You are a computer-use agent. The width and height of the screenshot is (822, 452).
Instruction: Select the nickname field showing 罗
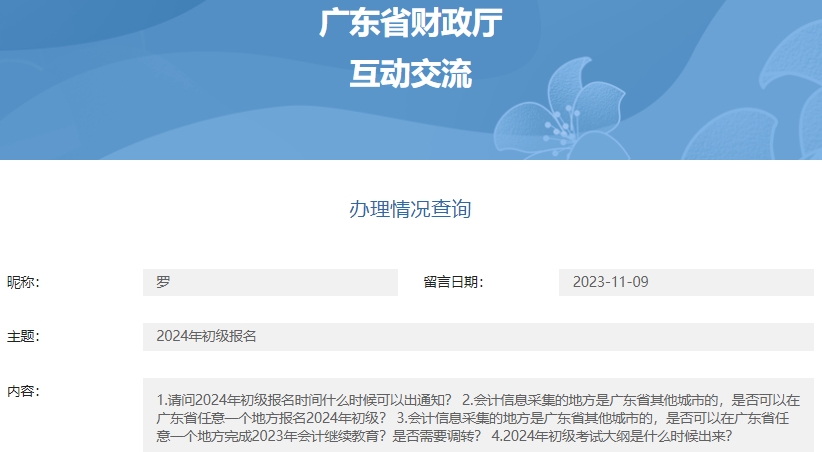click(270, 282)
